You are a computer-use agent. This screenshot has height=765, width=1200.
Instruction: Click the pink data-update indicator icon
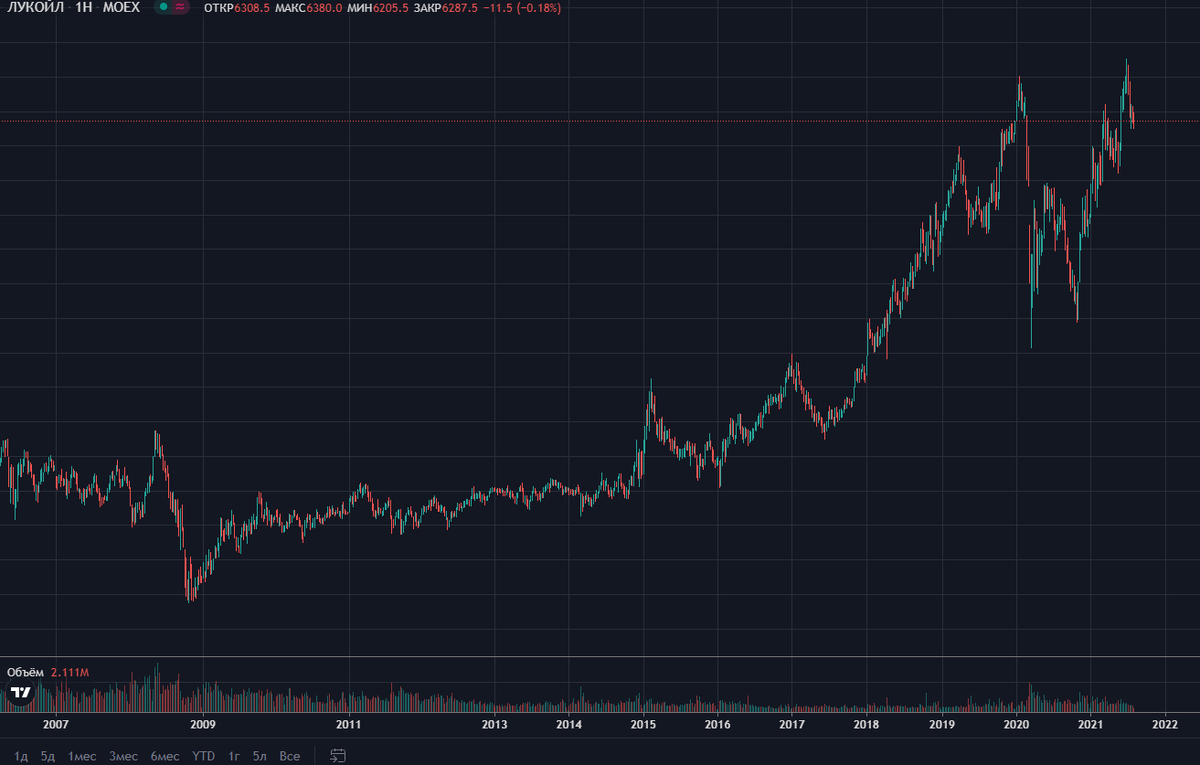(x=180, y=7)
